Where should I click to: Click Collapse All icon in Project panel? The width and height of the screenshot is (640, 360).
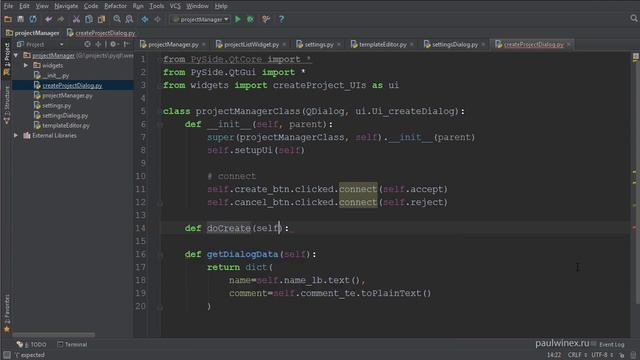98,44
